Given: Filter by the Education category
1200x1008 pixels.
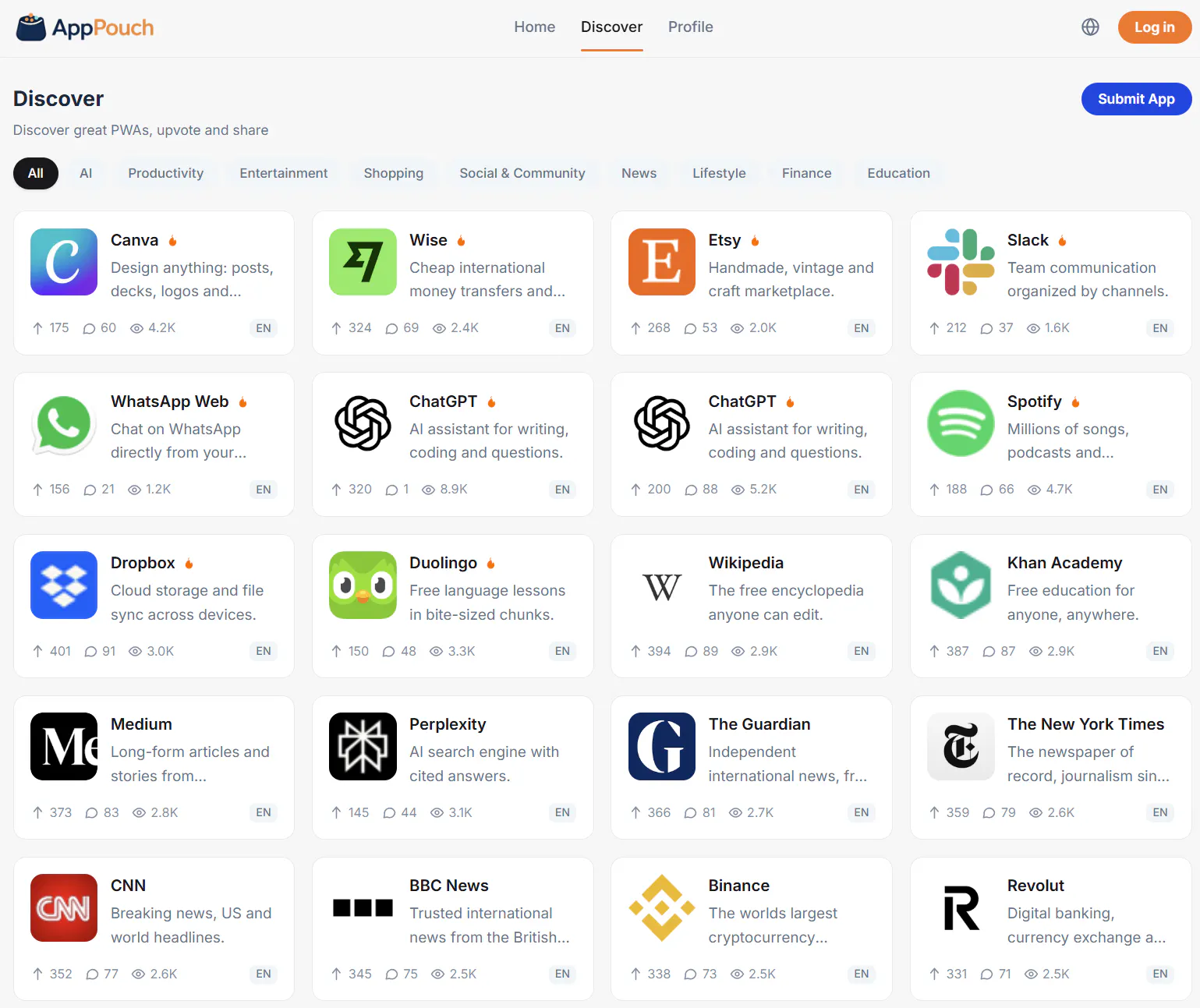Looking at the screenshot, I should click(899, 173).
